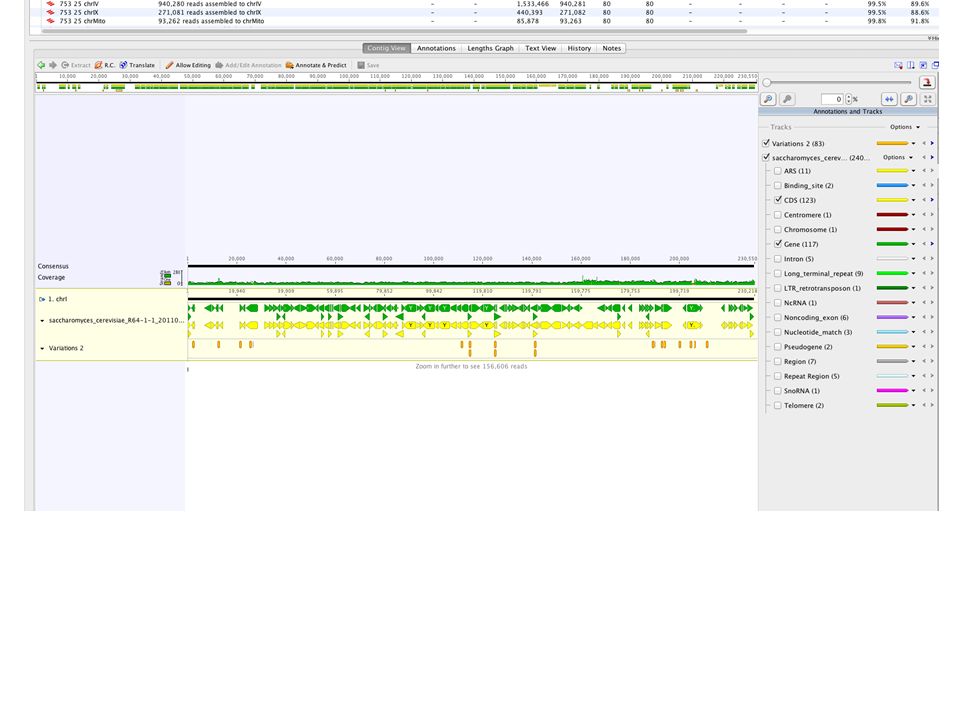Uncheck the Gene (117) checkbox
960x720 pixels.
tap(778, 244)
